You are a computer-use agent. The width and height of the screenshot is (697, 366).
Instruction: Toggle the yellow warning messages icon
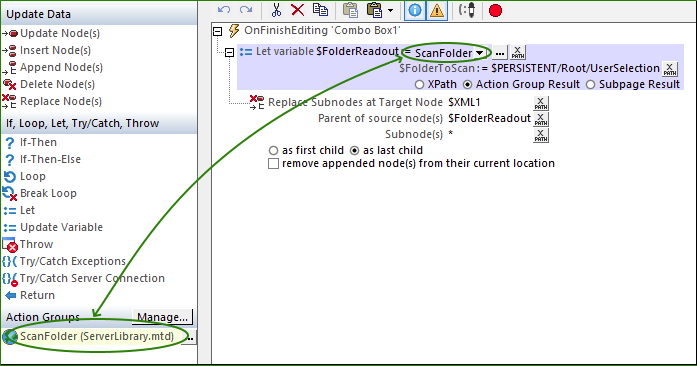coord(437,10)
